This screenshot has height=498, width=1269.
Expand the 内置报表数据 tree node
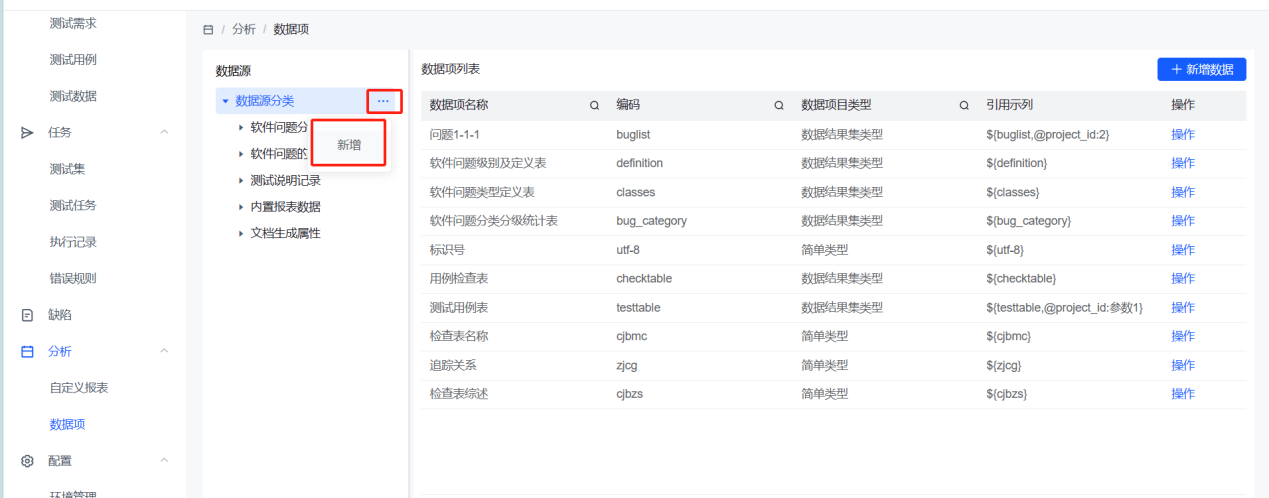[241, 207]
